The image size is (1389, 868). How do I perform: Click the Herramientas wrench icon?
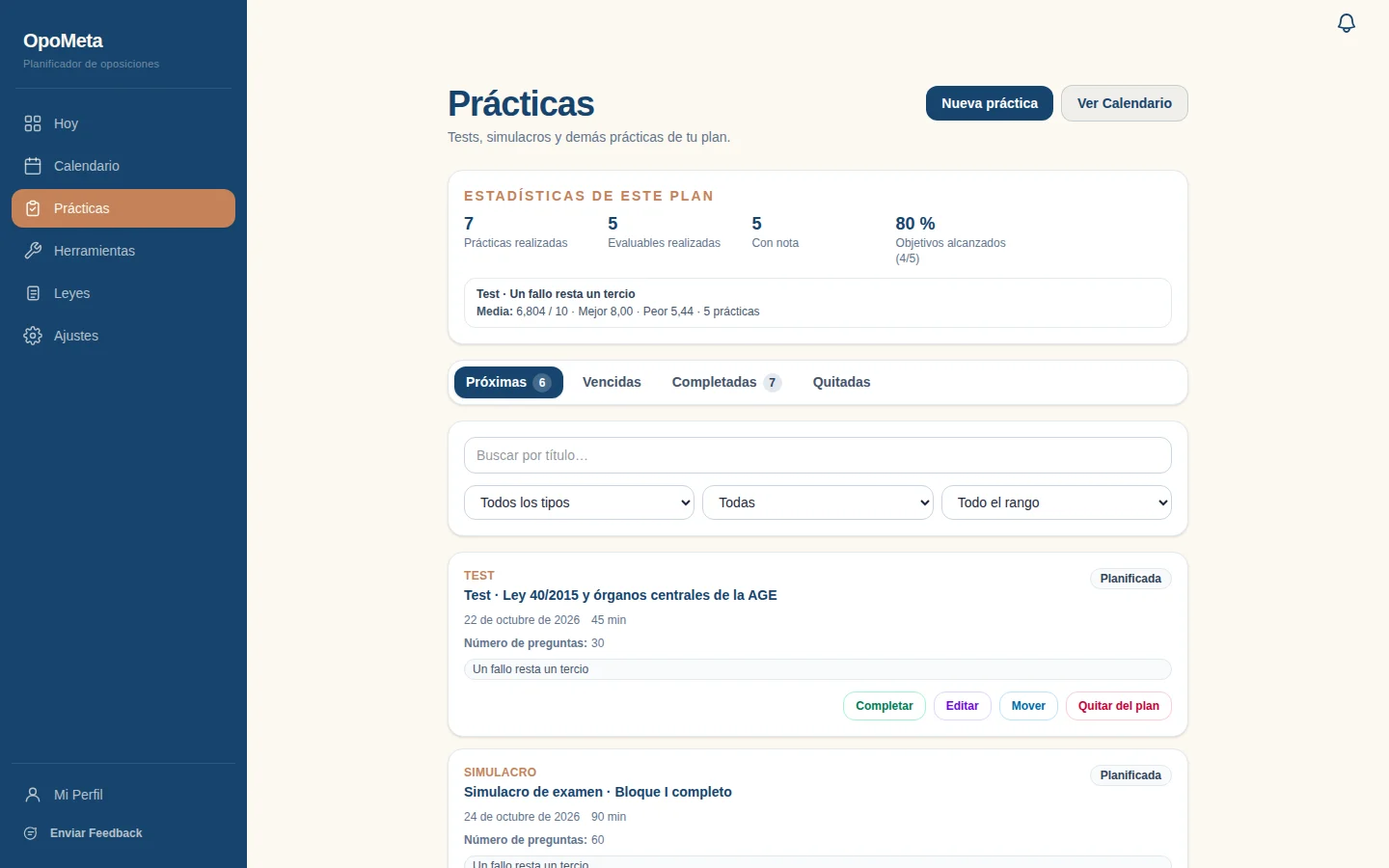coord(33,251)
